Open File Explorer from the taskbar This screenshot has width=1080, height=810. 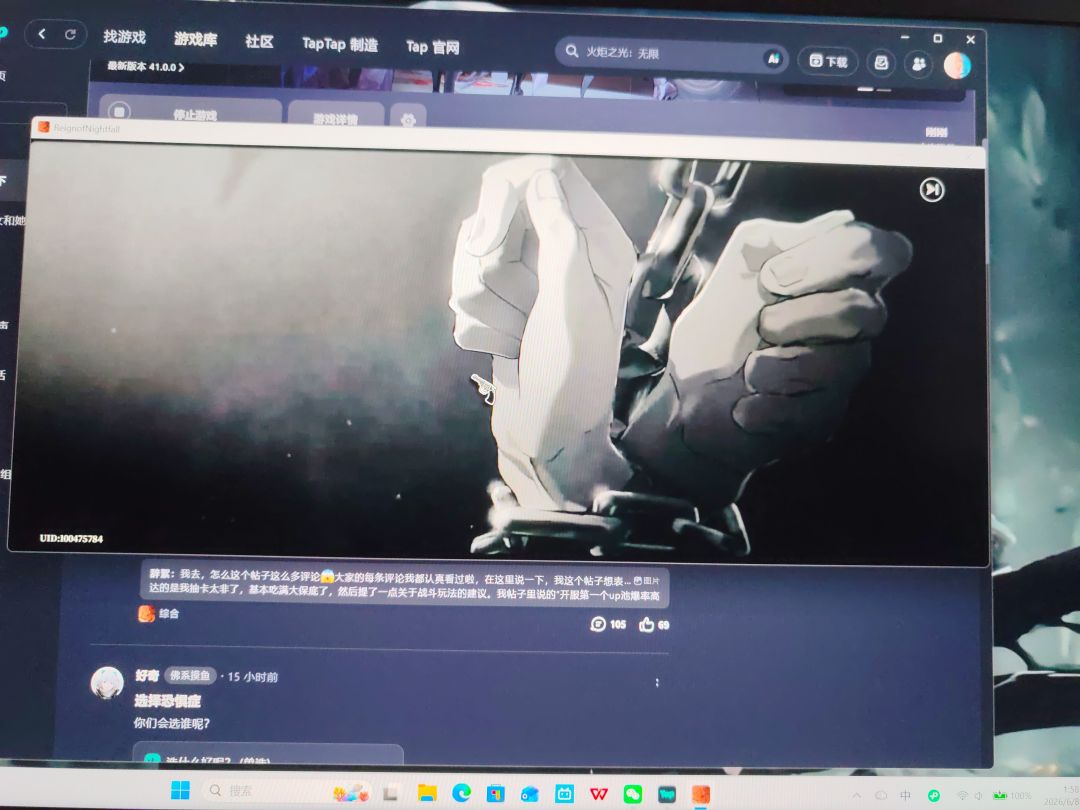pos(427,793)
